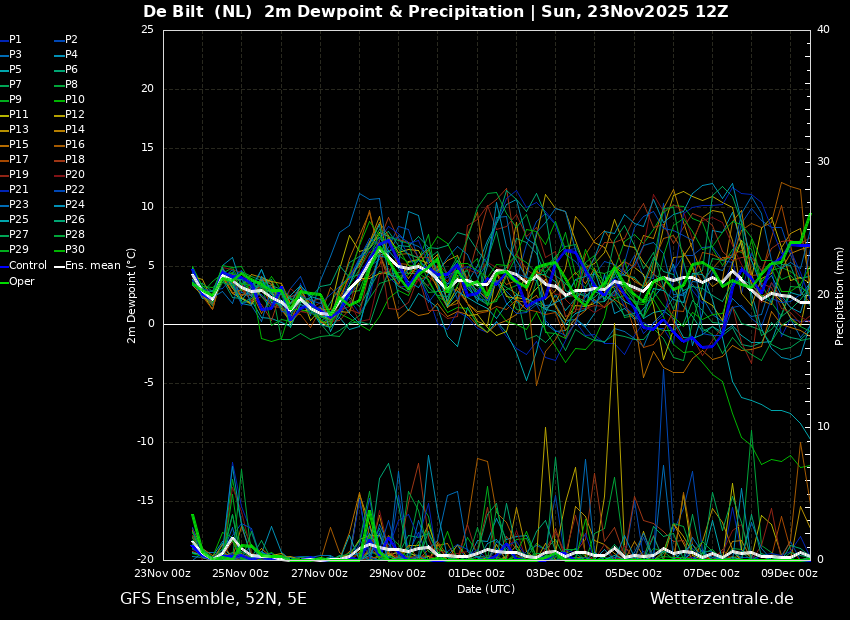
Task: Click the P30 legend color line
Action: (59, 250)
